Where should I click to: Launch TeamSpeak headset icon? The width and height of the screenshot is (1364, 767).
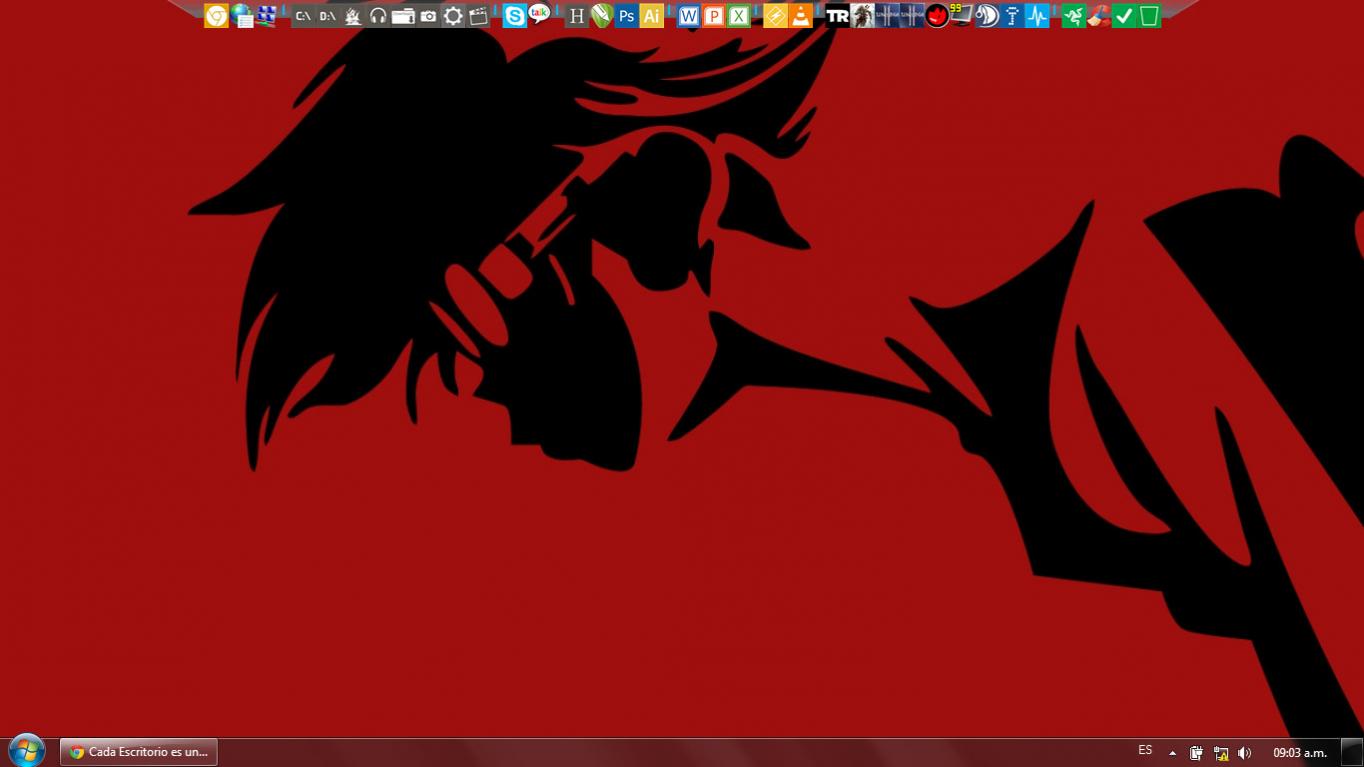987,16
